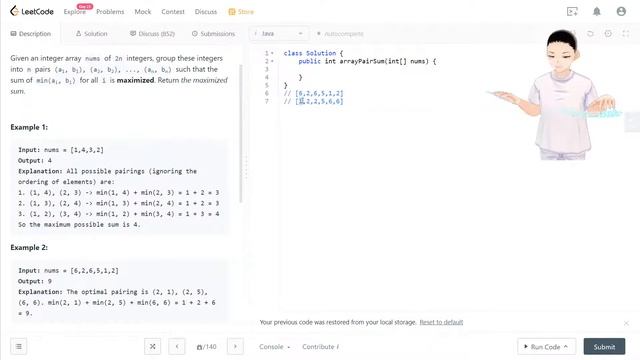Image resolution: width=640 pixels, height=360 pixels.
Task: Switch to the Discuss (852) tab
Action: (152, 33)
